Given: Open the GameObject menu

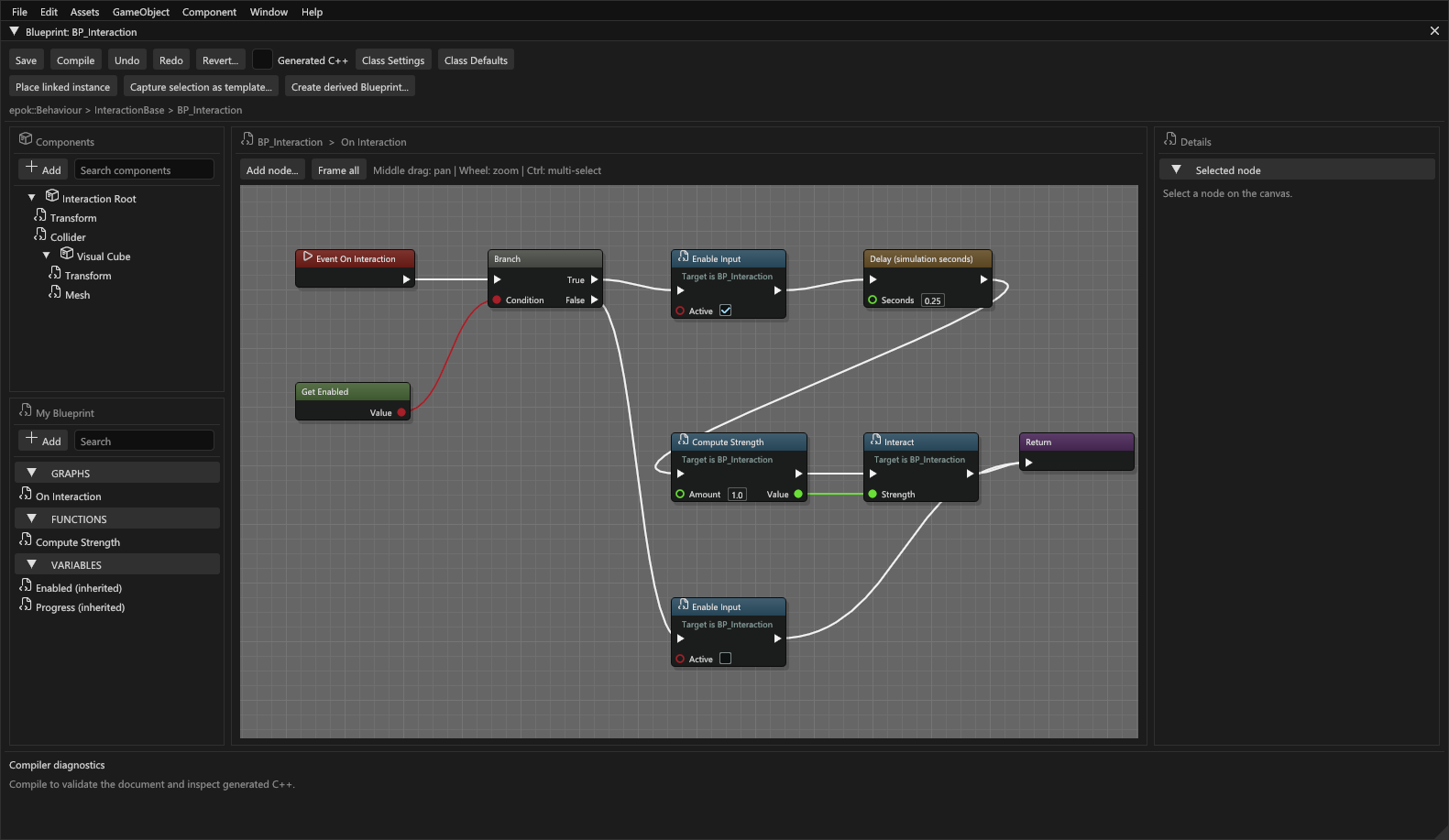Looking at the screenshot, I should (x=141, y=12).
